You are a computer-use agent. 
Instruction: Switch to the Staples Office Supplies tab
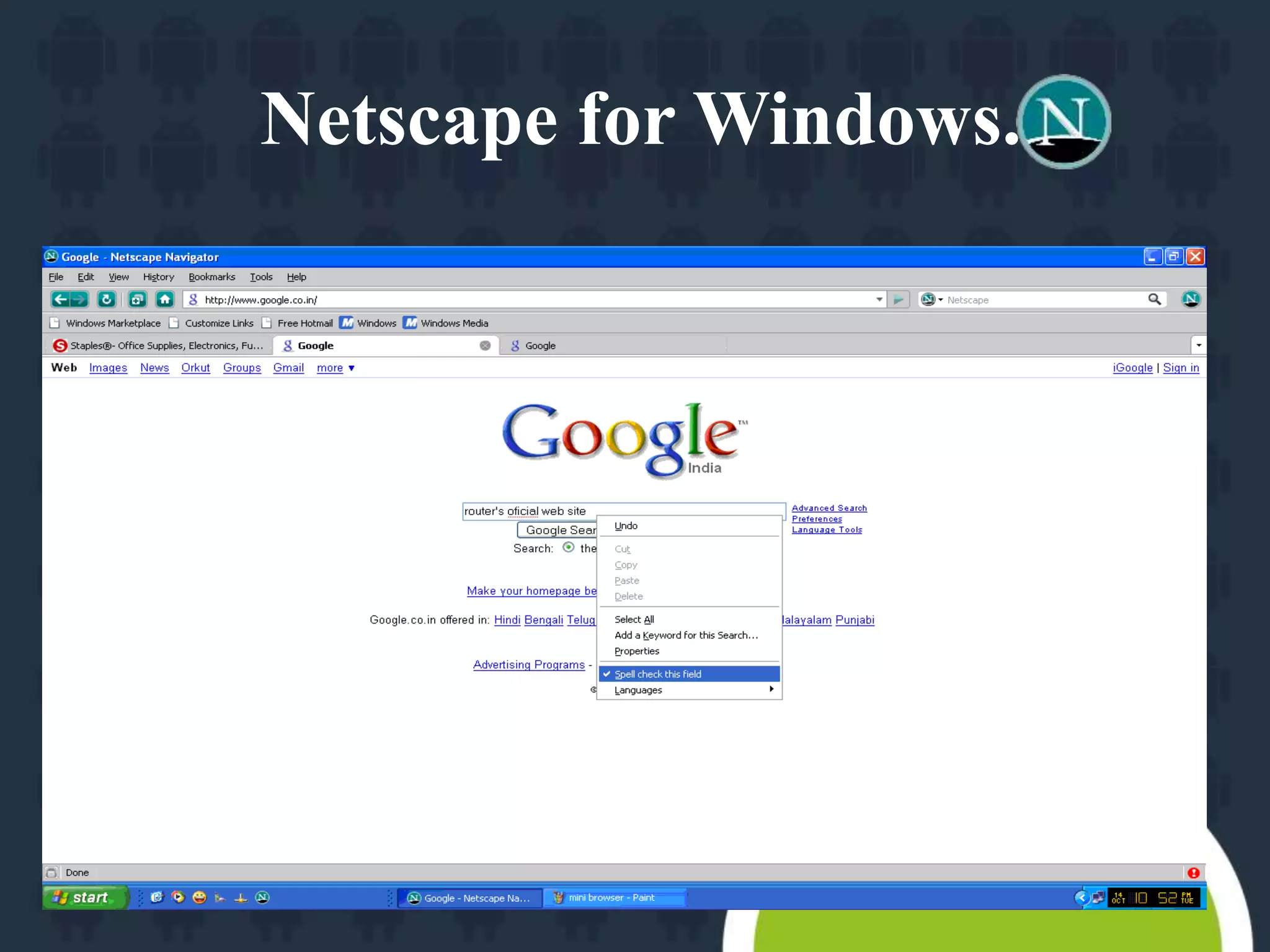click(159, 346)
